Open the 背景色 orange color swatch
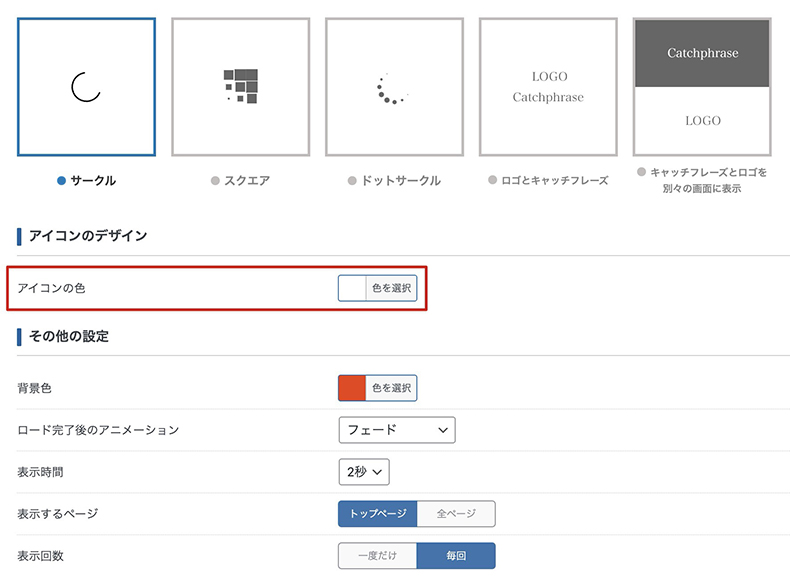Viewport: 790px width, 587px height. click(352, 388)
